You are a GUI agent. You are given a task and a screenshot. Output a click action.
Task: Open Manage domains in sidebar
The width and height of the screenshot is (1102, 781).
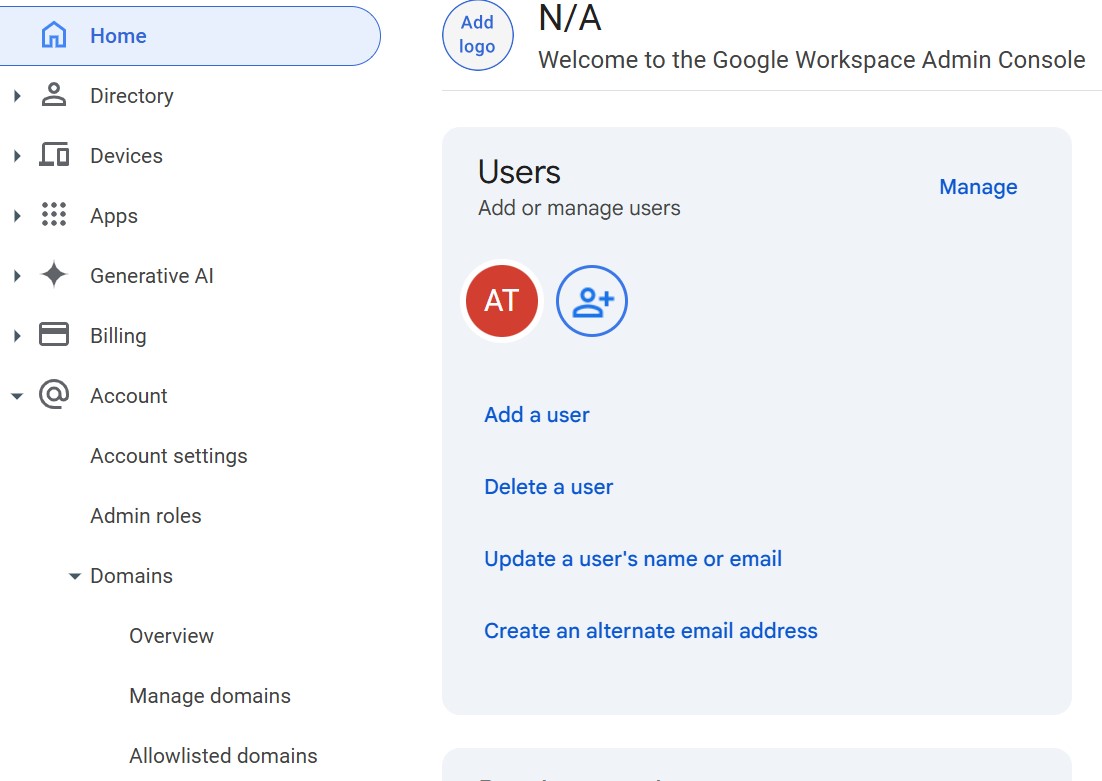click(x=210, y=696)
